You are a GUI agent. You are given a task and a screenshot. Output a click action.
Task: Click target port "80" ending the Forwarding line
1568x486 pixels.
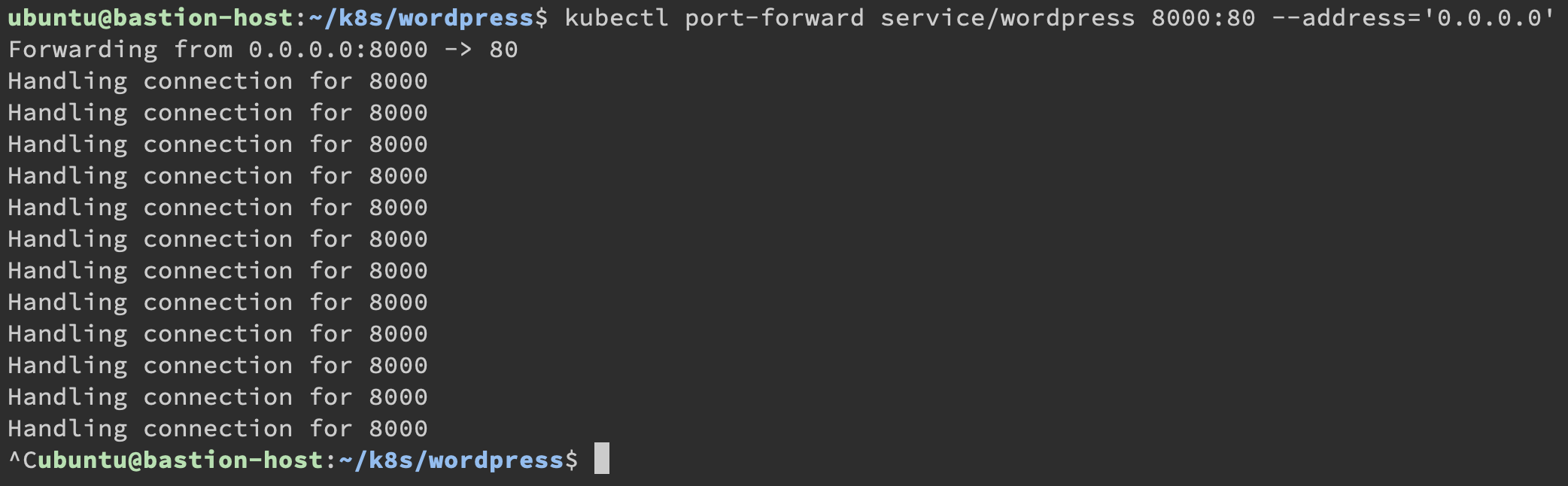(503, 50)
